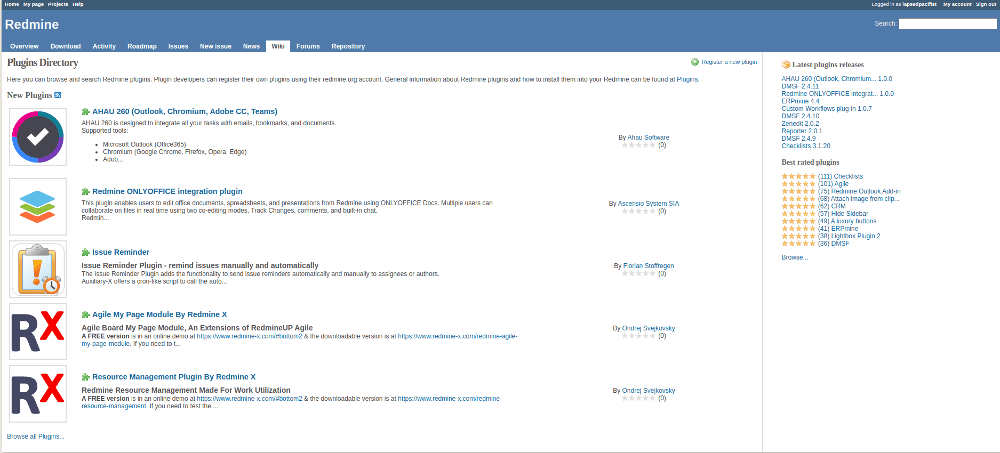The width and height of the screenshot is (1000, 453).
Task: Open the Download tab
Action: (66, 47)
